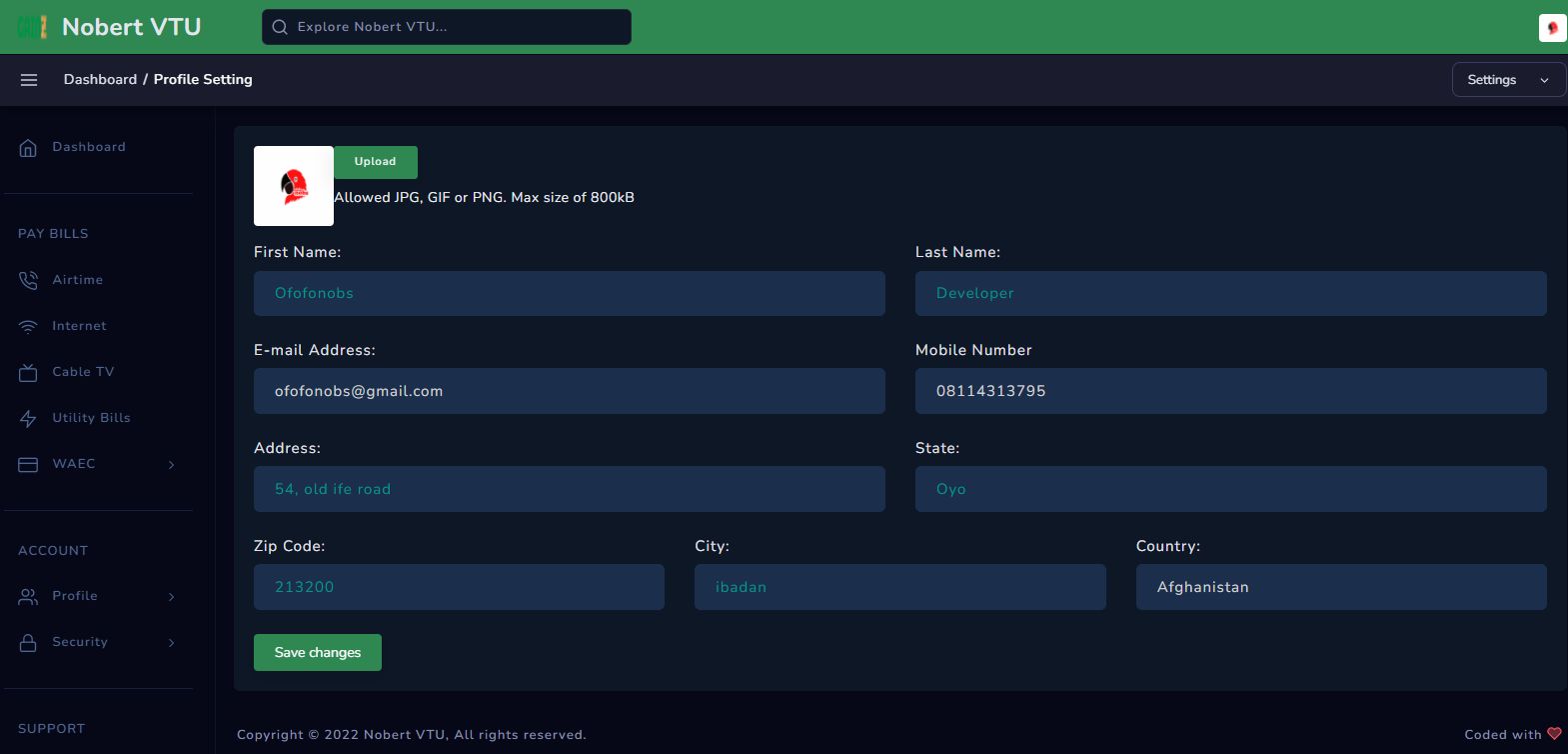Click the State input field
The height and width of the screenshot is (754, 1568).
tap(1231, 489)
